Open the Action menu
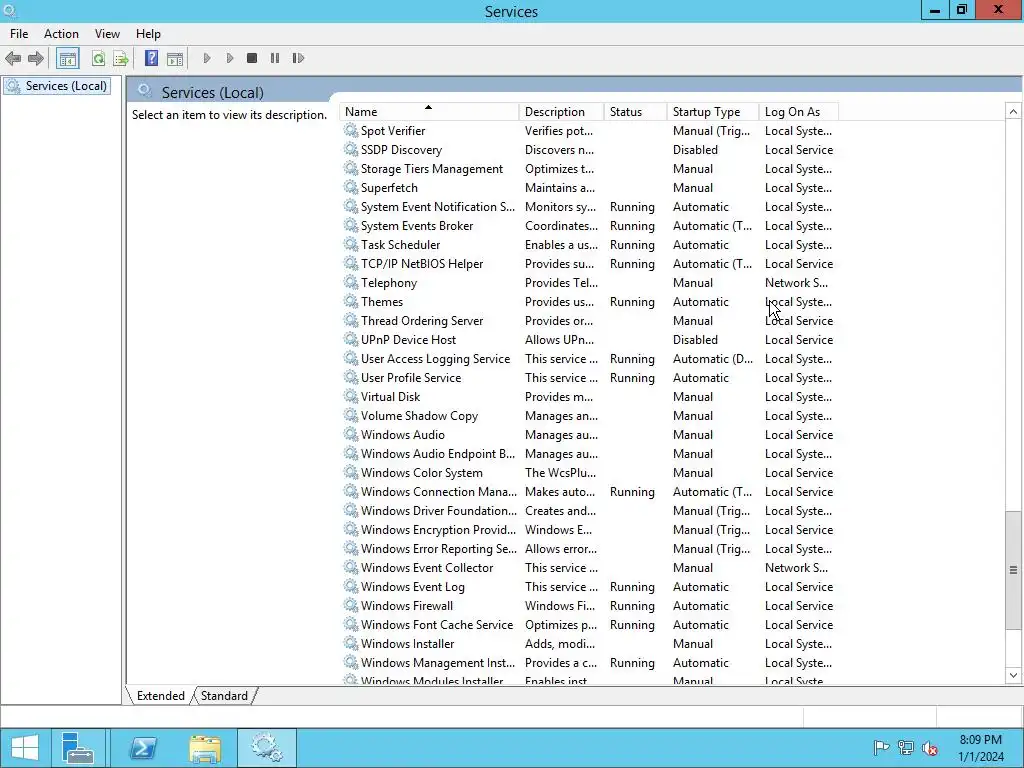This screenshot has height=768, width=1024. pos(61,34)
